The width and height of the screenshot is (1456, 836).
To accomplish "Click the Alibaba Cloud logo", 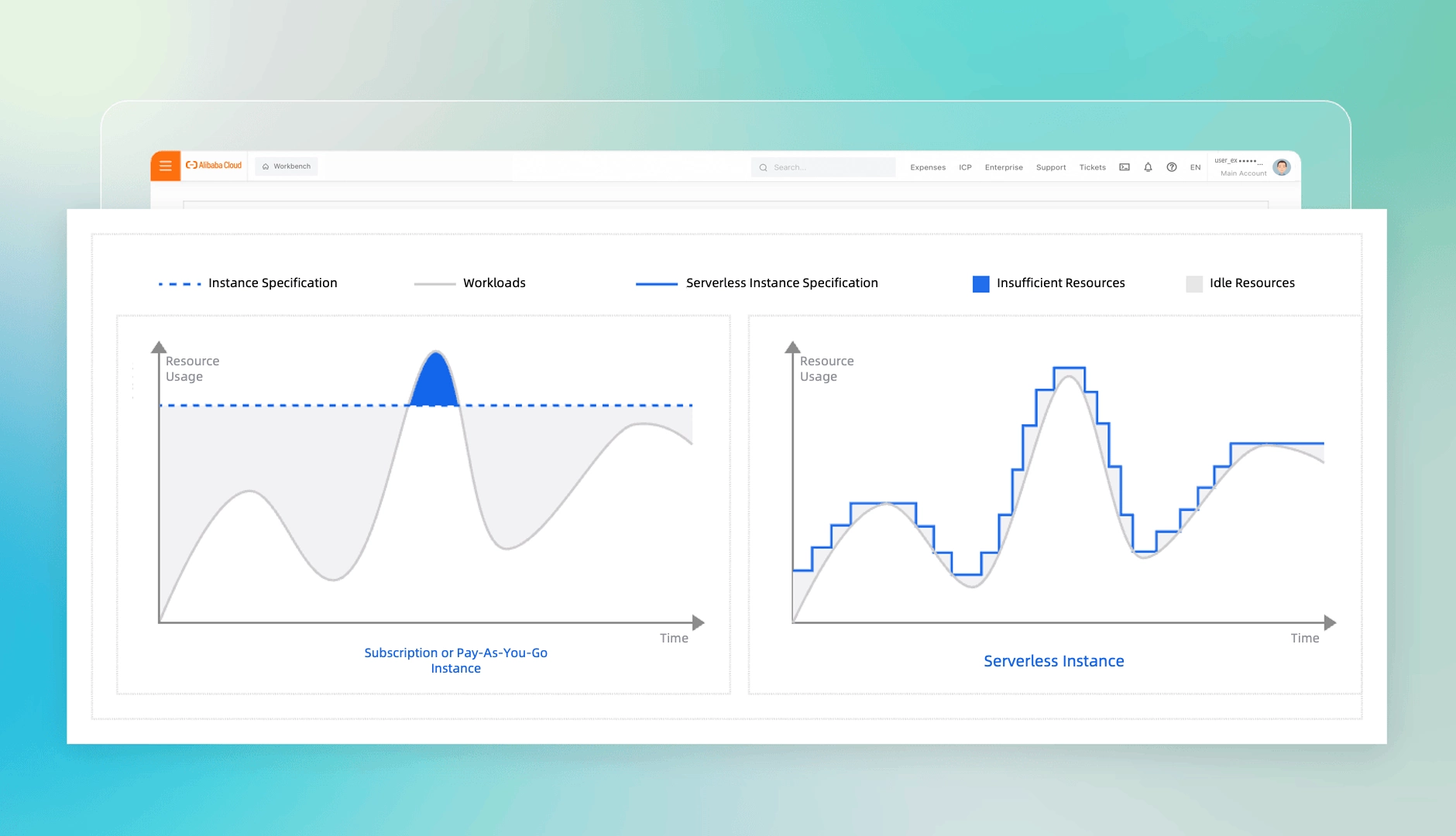I will pyautogui.click(x=214, y=166).
